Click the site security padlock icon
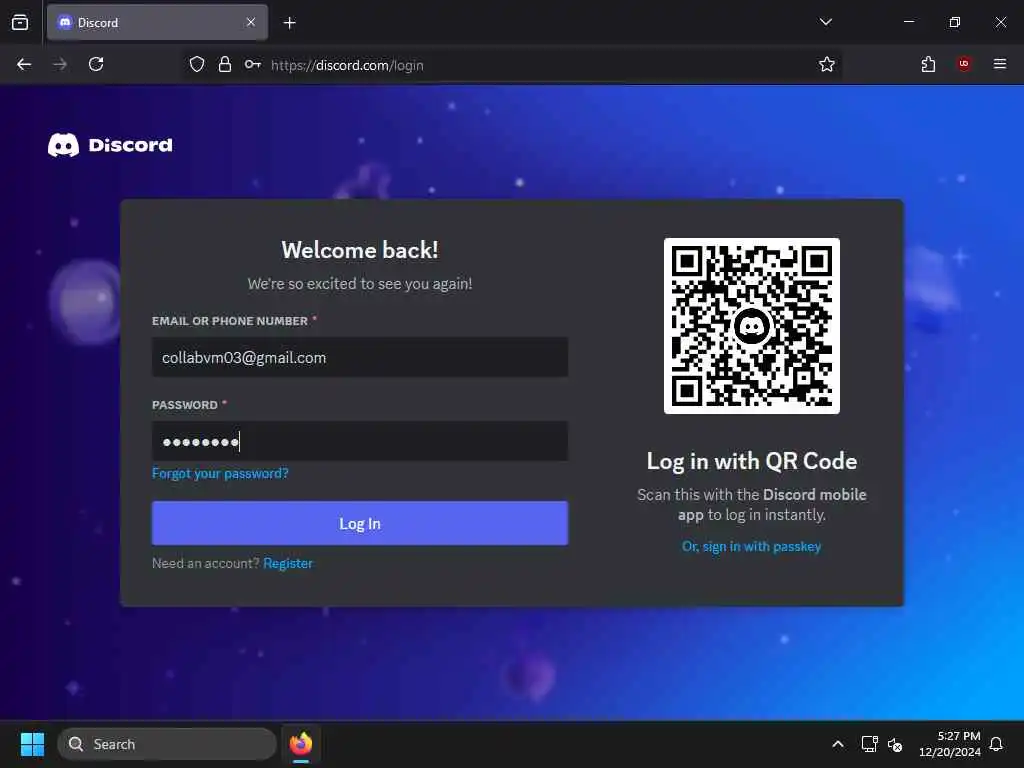The height and width of the screenshot is (768, 1024). [x=225, y=64]
